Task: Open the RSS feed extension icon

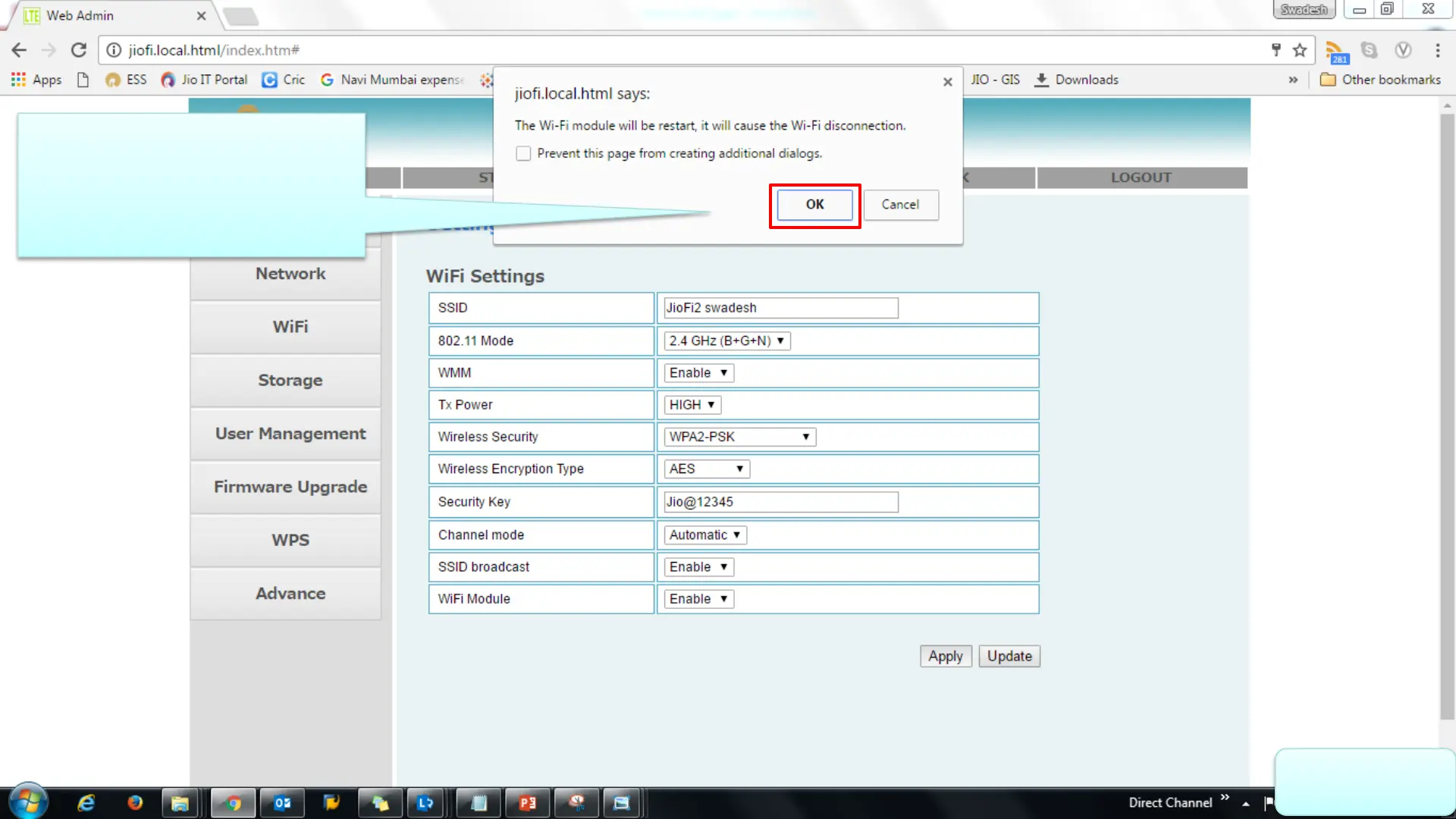Action: pyautogui.click(x=1335, y=52)
